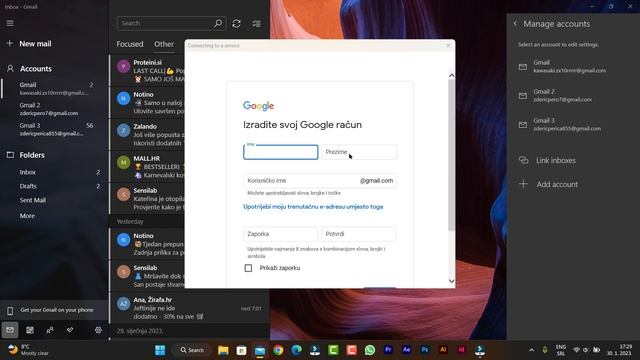The width and height of the screenshot is (640, 360).
Task: Open the Ana, Žirafa.hr email
Action: (190, 308)
